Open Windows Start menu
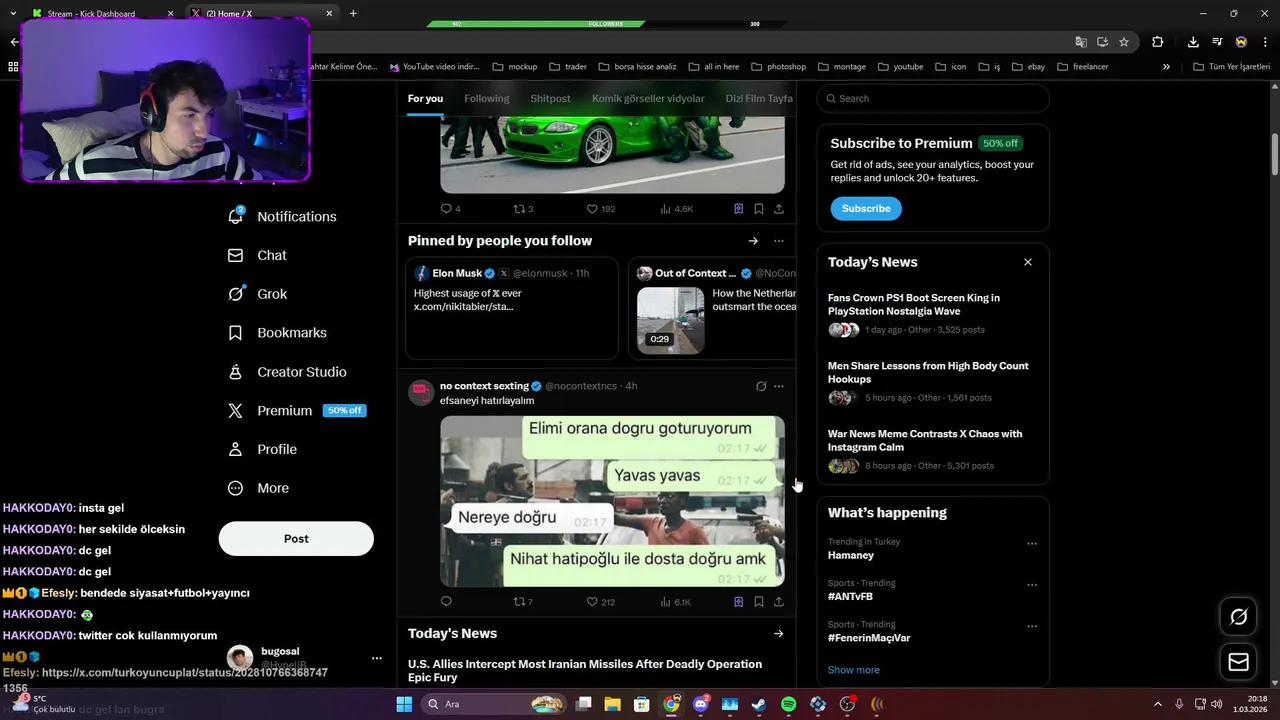The width and height of the screenshot is (1280, 720). [x=404, y=704]
